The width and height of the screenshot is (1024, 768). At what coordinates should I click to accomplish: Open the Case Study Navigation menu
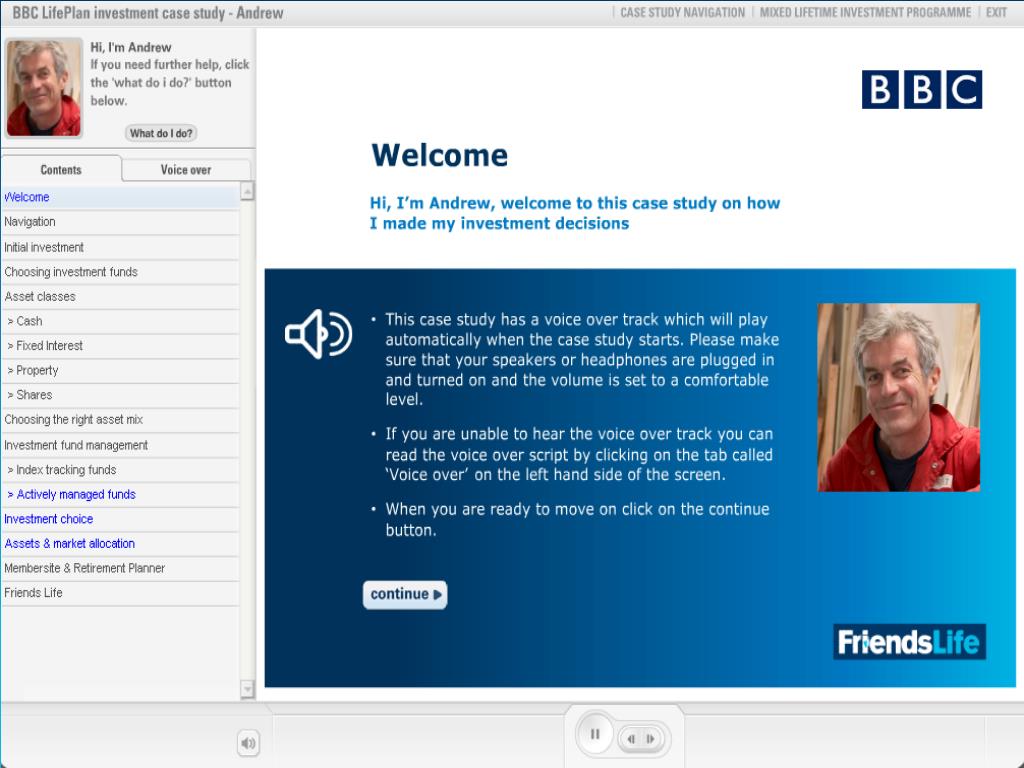tap(682, 12)
